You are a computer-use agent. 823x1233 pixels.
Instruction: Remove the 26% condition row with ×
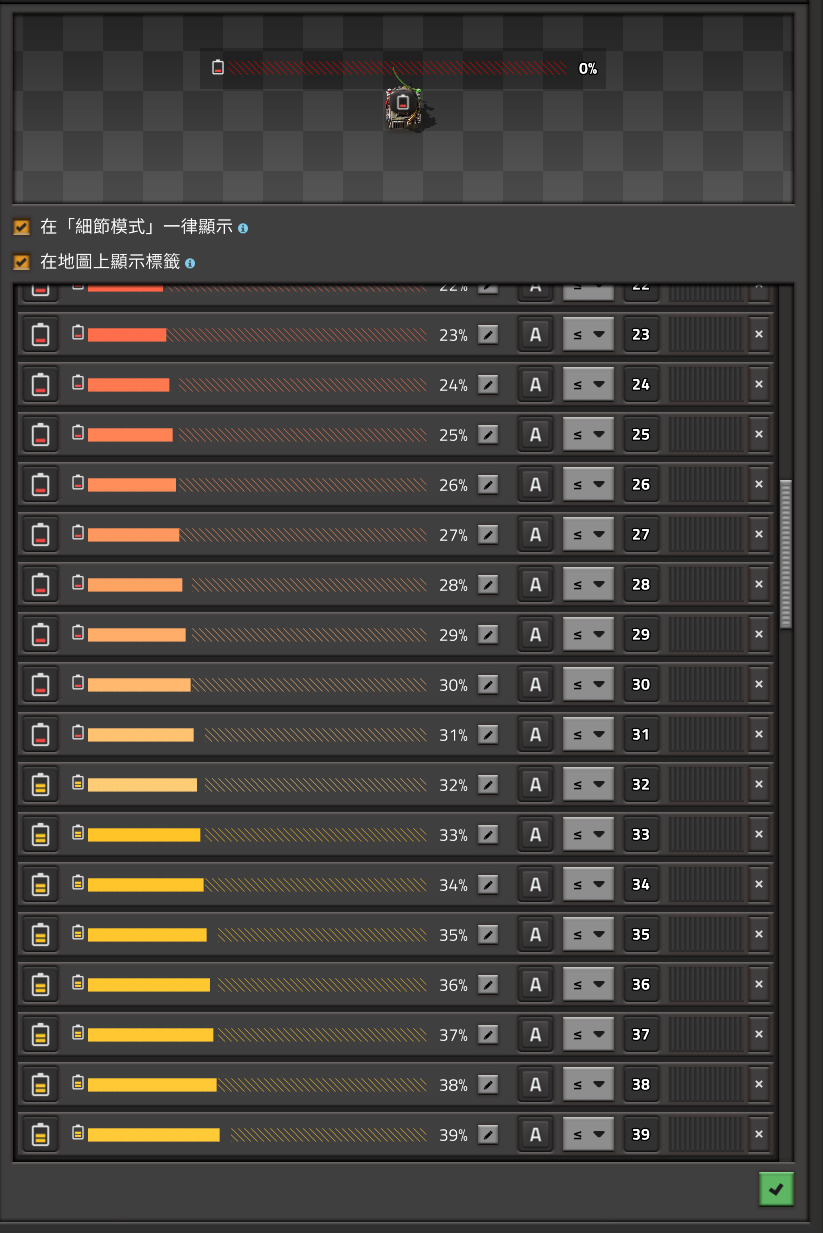[759, 484]
